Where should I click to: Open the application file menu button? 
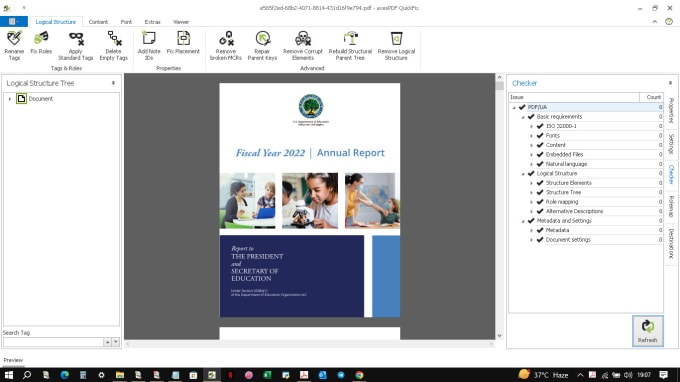click(14, 21)
